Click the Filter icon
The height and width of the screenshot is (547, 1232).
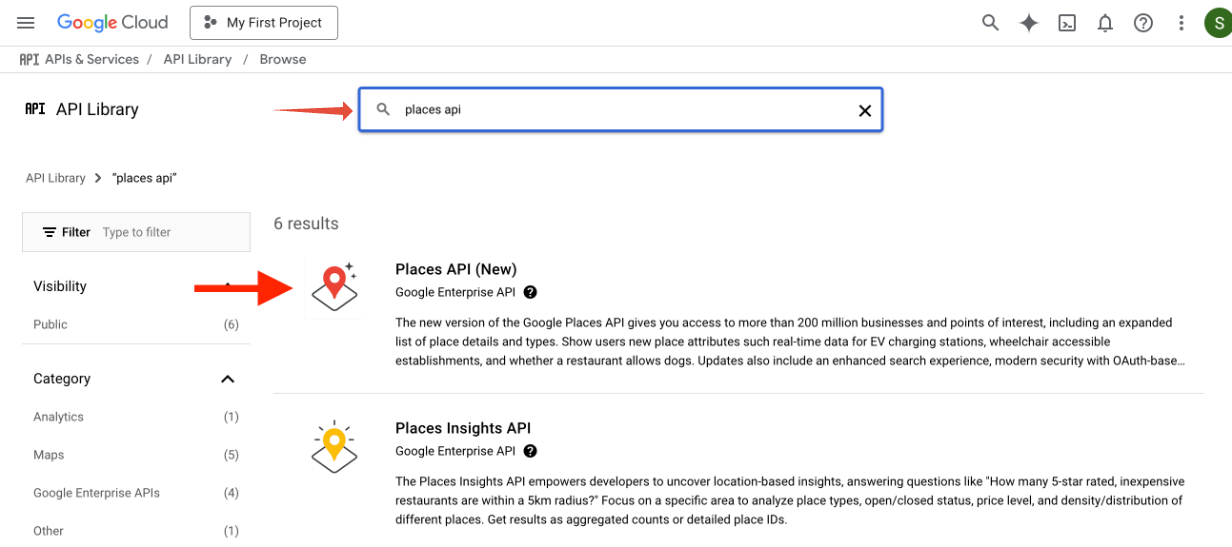[x=49, y=232]
